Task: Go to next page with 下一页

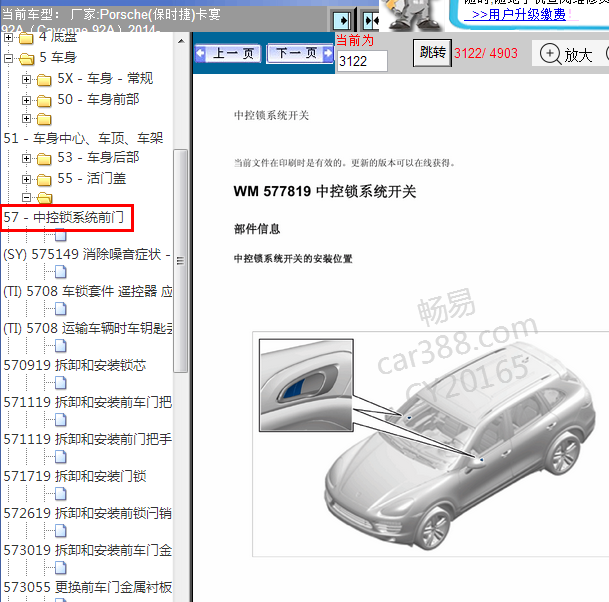Action: click(x=300, y=54)
